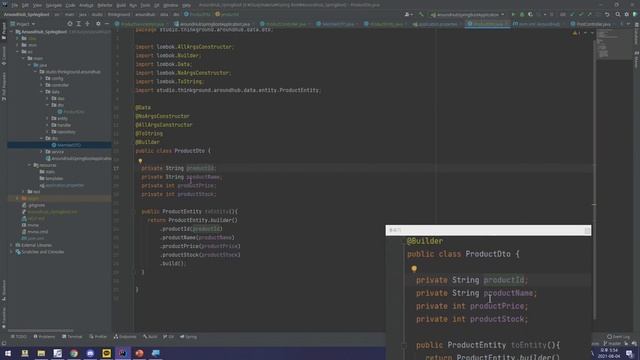
Task: Collapse the resources folder
Action: [x=29, y=165]
